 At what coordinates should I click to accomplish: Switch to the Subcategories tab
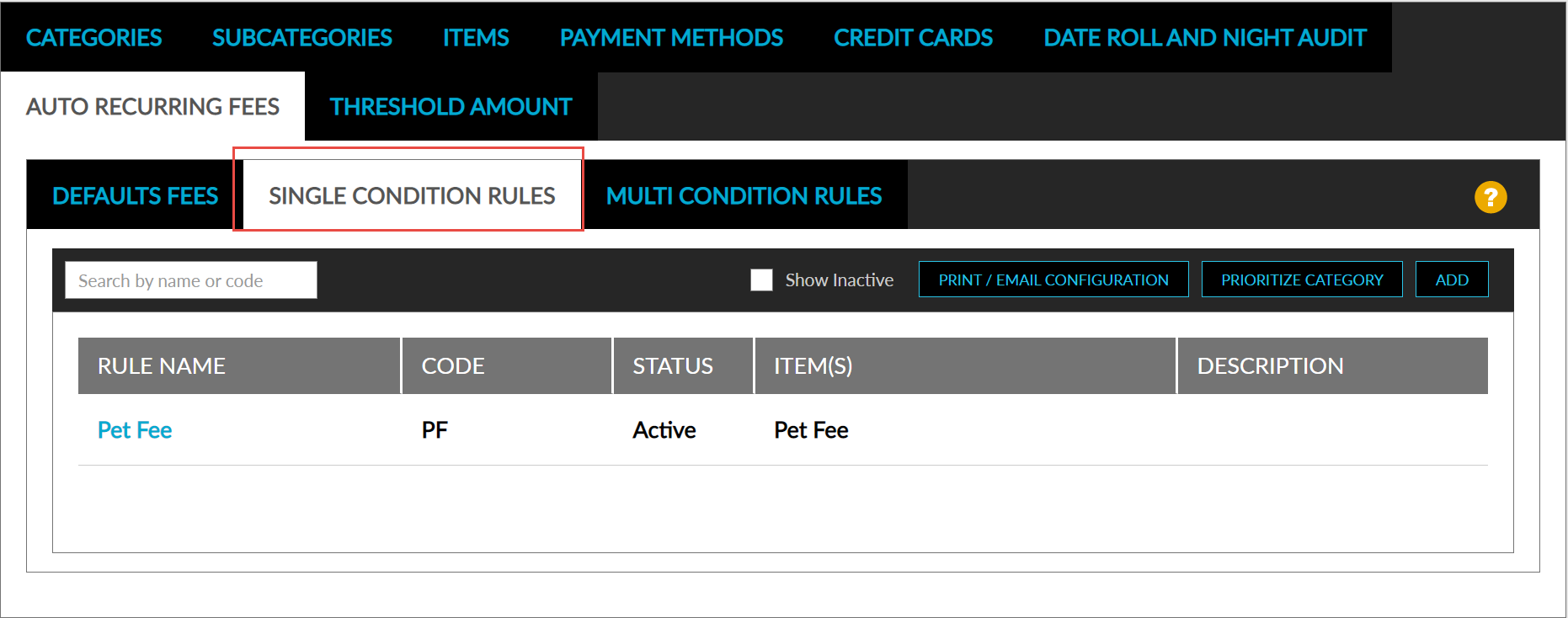coord(302,38)
